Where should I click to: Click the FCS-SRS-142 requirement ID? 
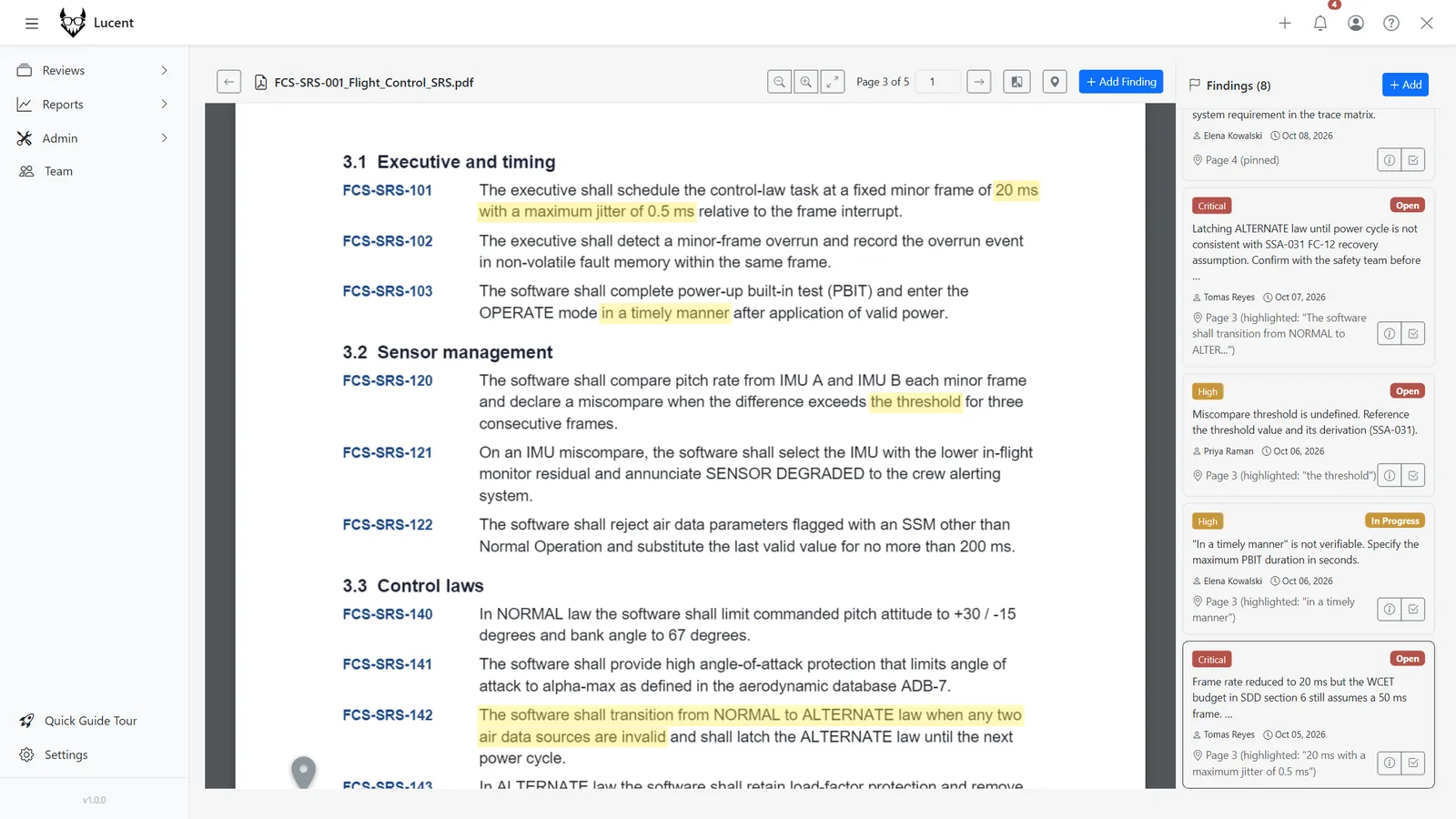pos(388,715)
